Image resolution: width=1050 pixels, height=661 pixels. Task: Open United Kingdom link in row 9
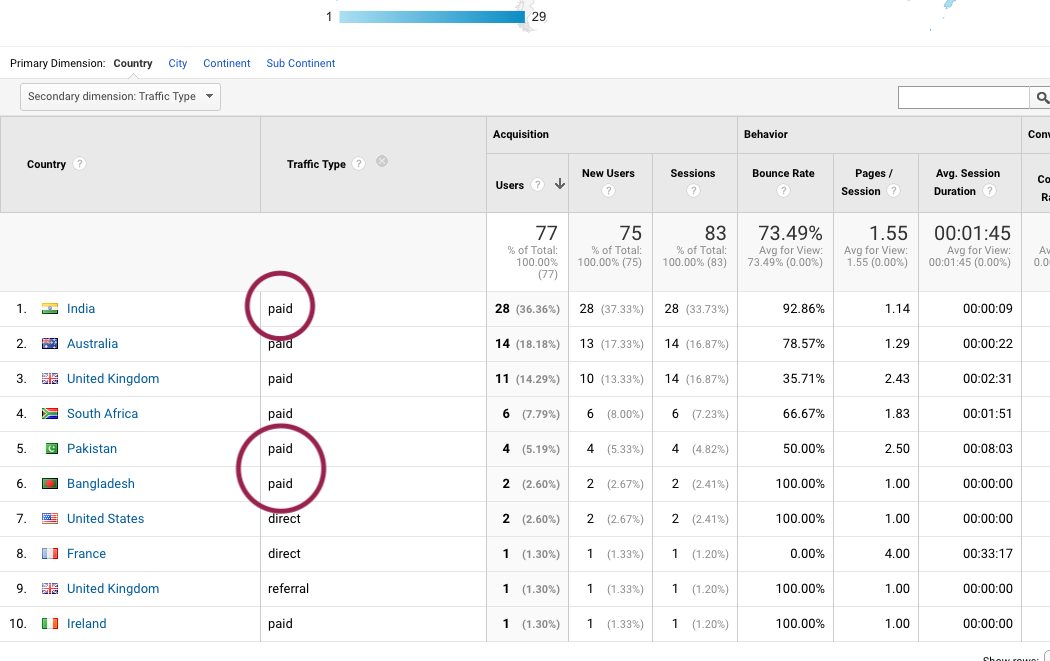point(113,589)
